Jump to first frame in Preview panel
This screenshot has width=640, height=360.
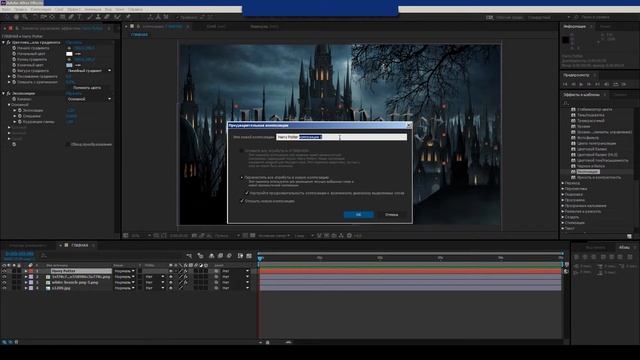[566, 84]
